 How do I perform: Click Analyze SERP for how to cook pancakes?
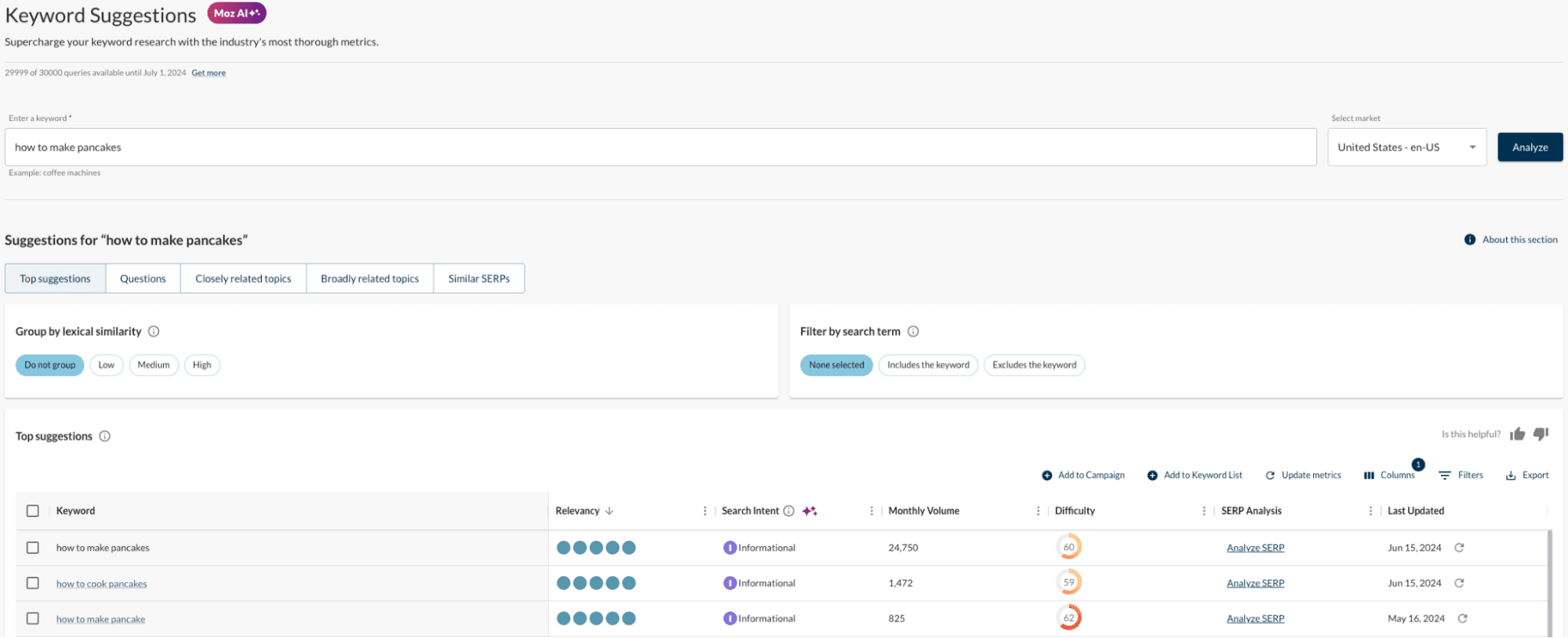tap(1255, 583)
